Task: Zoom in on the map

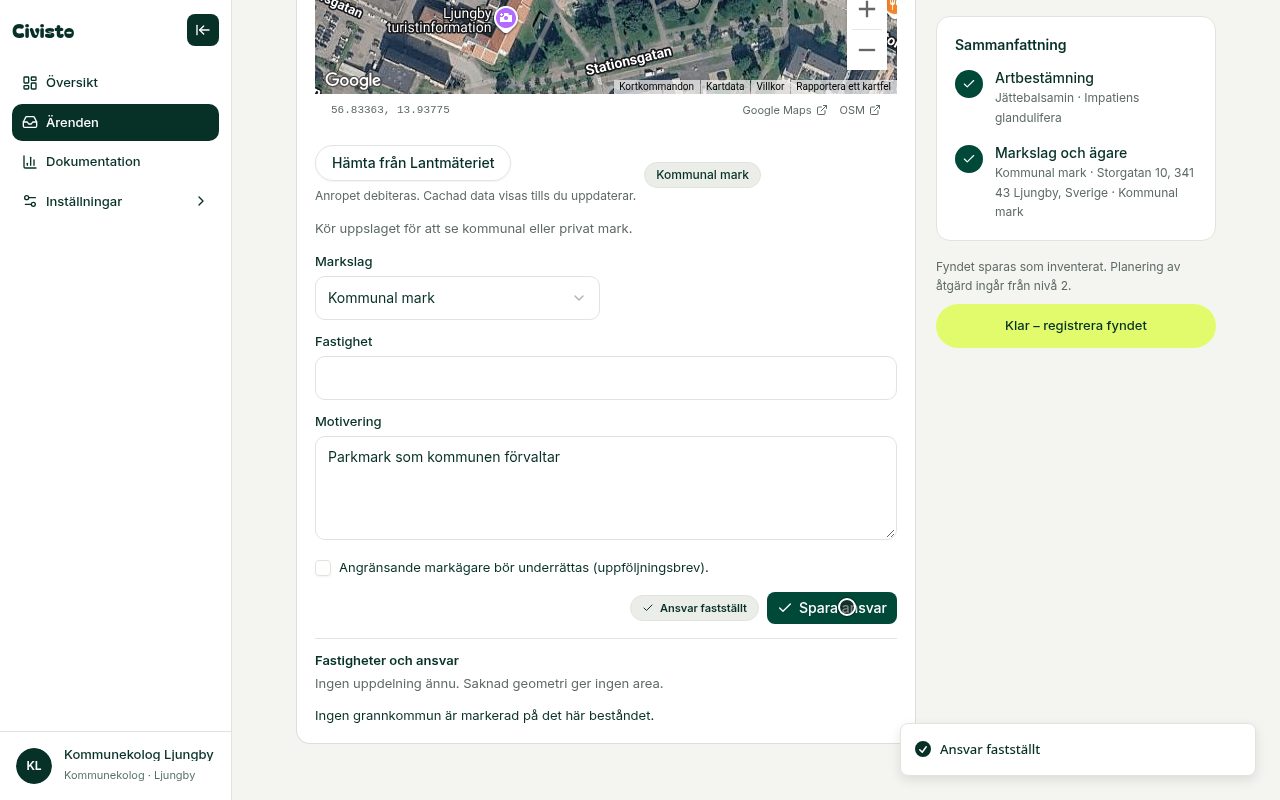Action: (867, 10)
